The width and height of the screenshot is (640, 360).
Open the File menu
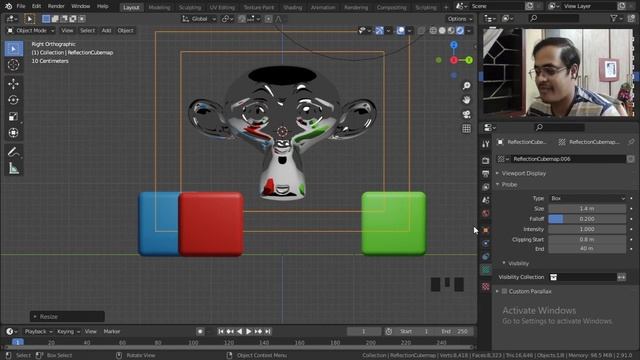coord(21,6)
